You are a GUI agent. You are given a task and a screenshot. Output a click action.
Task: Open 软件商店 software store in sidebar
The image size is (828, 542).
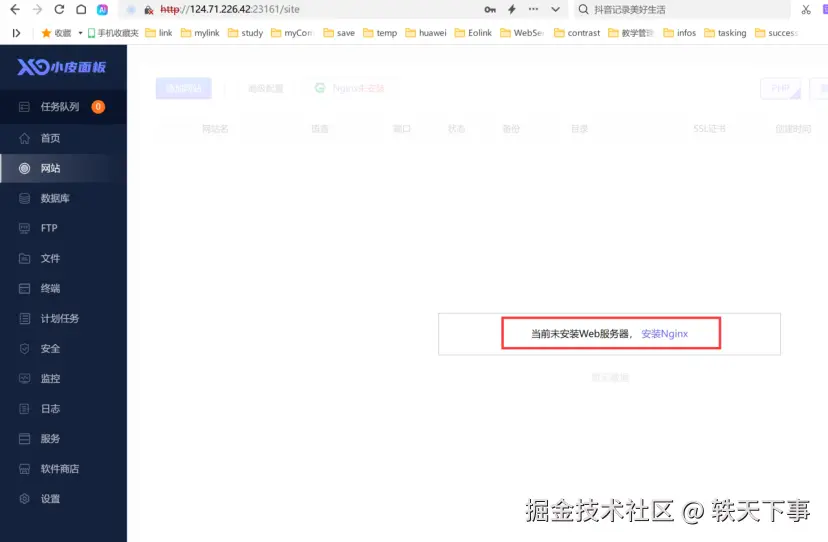tap(63, 469)
